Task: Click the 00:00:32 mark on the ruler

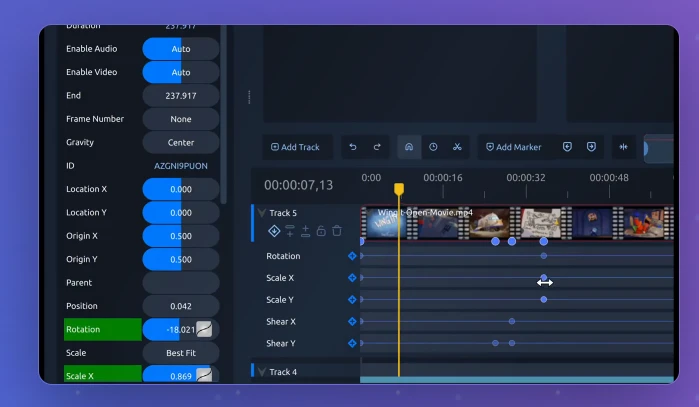Action: (x=526, y=178)
